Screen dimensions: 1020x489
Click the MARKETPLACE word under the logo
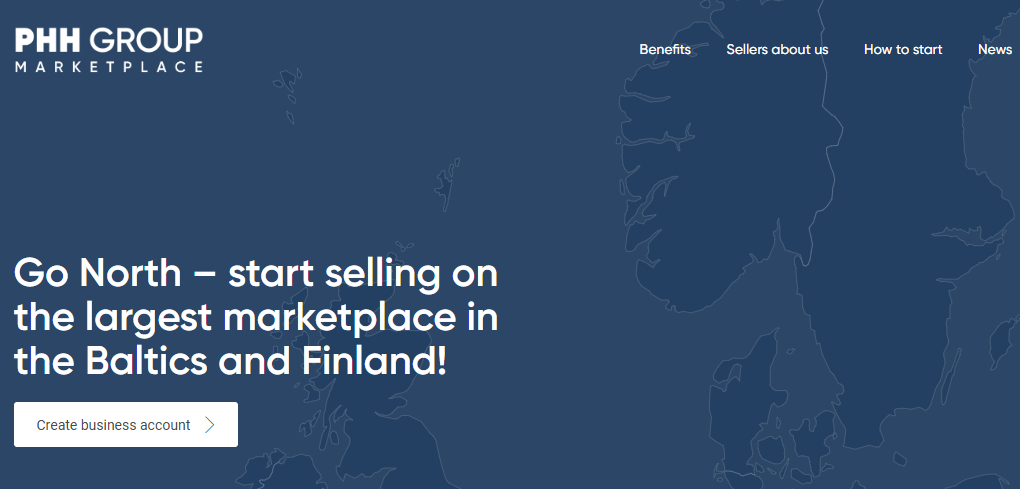tap(109, 67)
